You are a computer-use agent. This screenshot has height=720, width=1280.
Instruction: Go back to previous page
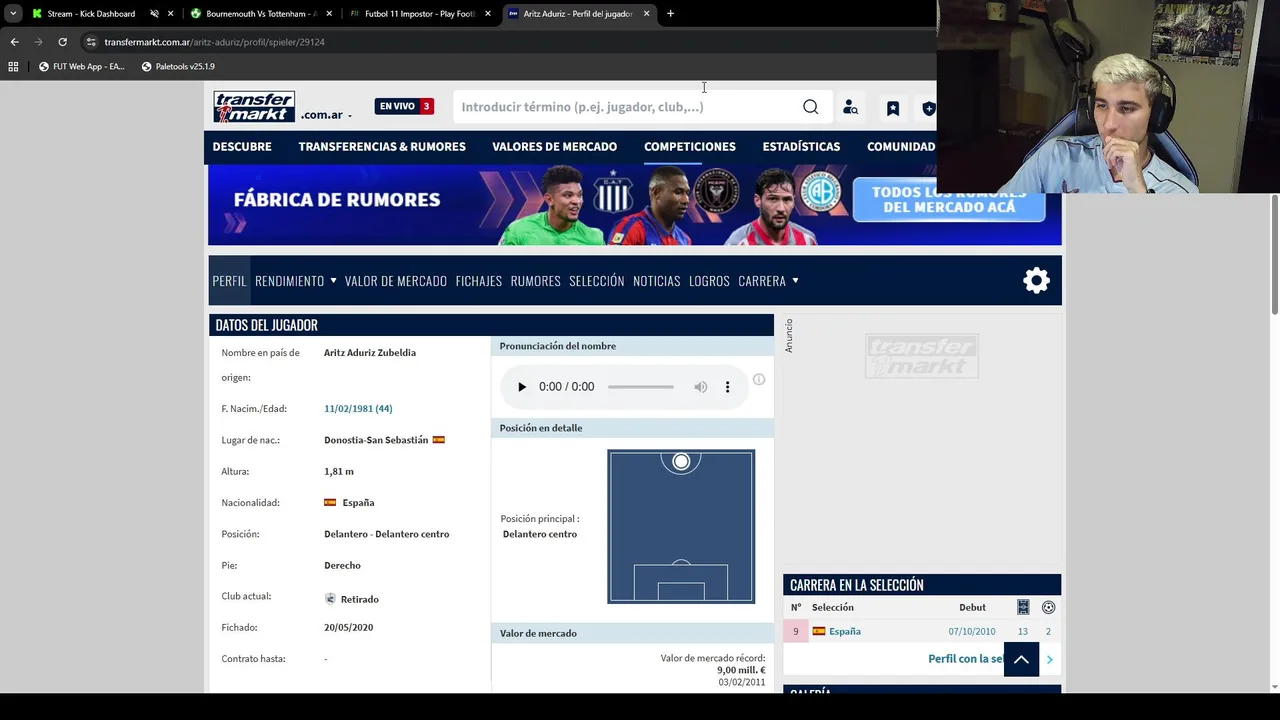click(14, 42)
